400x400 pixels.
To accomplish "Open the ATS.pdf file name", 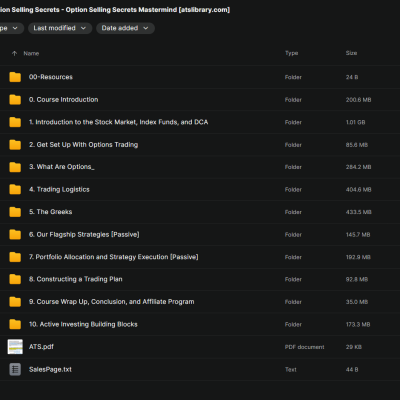I will [x=41, y=347].
